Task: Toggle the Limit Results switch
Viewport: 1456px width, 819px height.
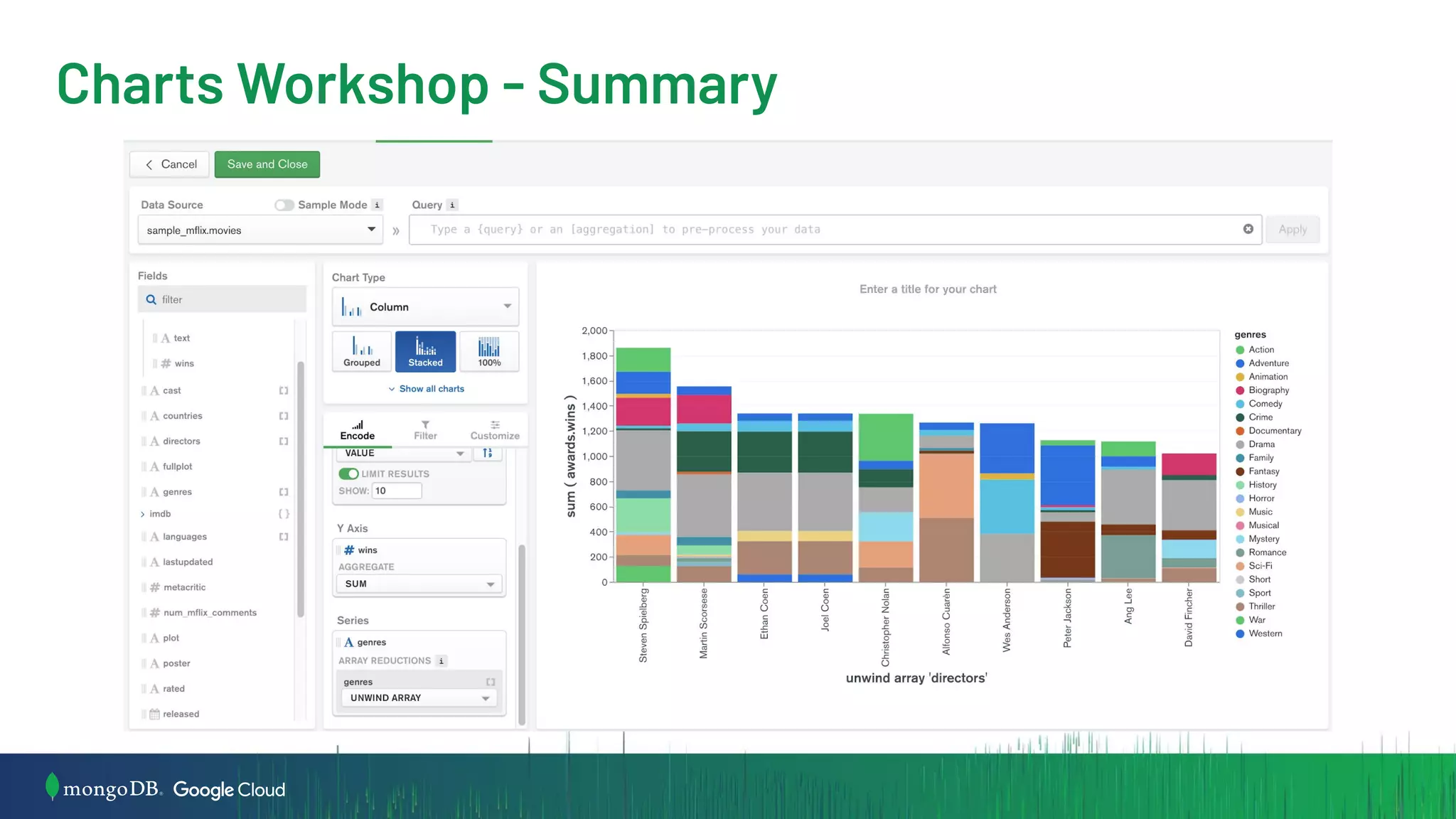Action: 348,474
